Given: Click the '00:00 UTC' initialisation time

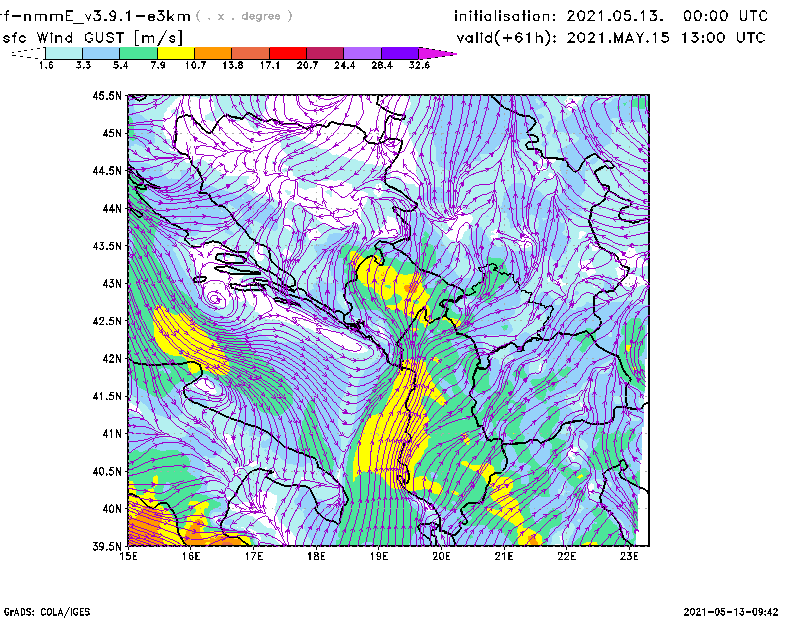Looking at the screenshot, I should click(726, 16).
